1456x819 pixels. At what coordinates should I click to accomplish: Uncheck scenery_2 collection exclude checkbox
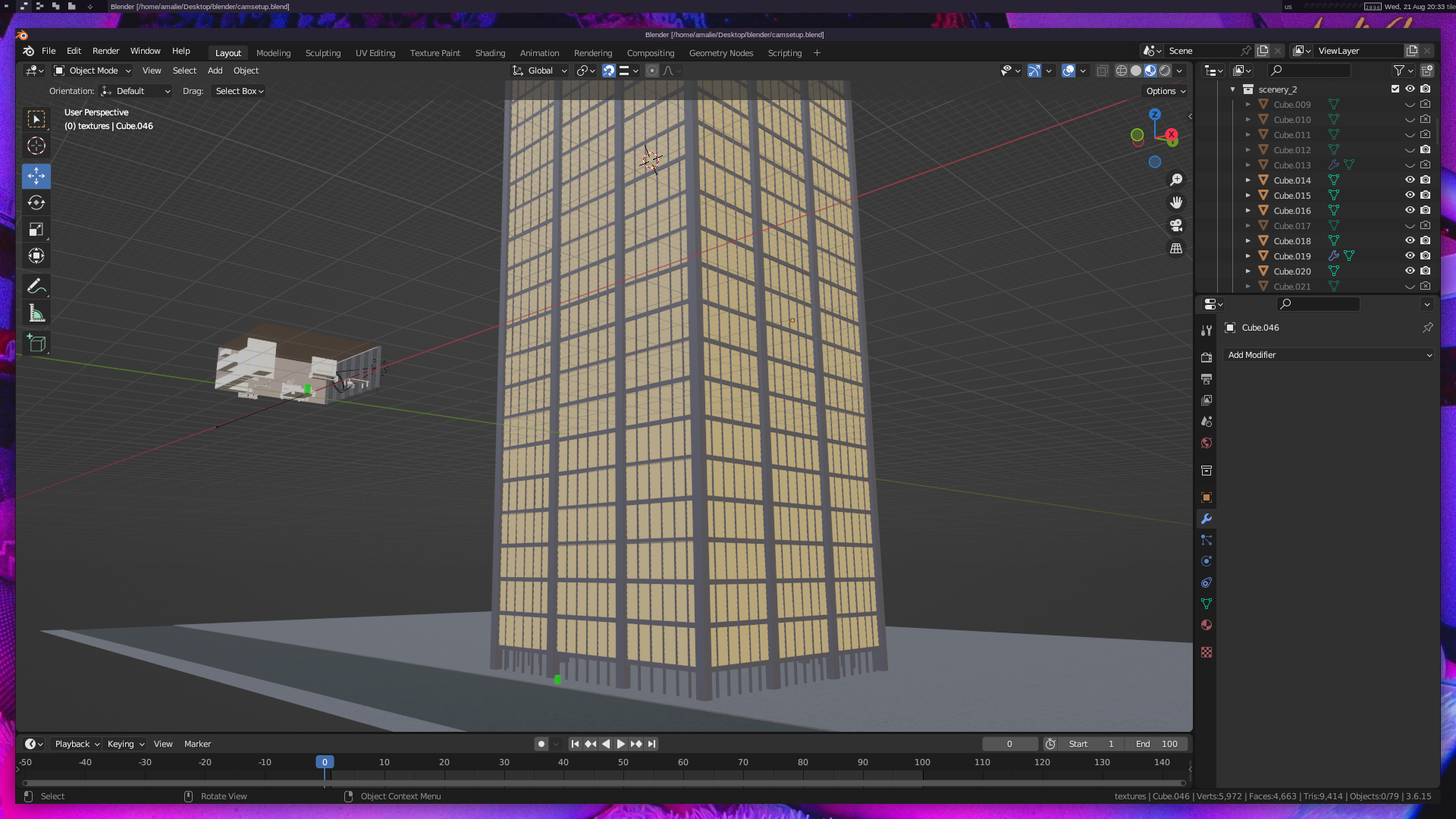1395,89
